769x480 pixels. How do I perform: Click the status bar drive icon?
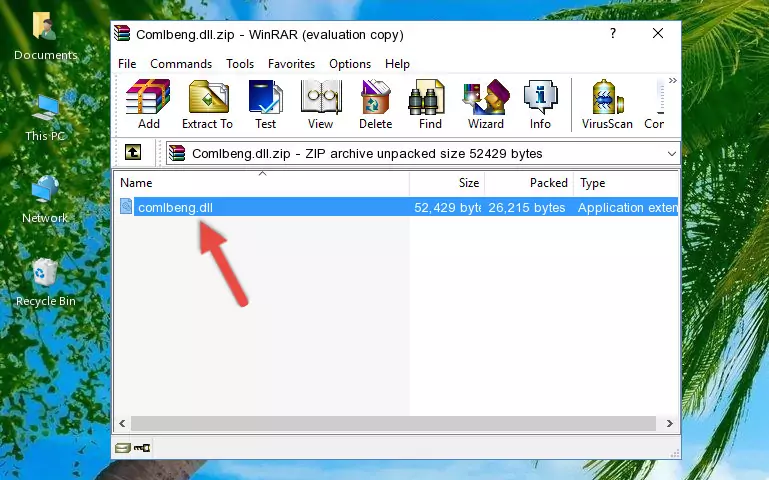click(x=123, y=447)
